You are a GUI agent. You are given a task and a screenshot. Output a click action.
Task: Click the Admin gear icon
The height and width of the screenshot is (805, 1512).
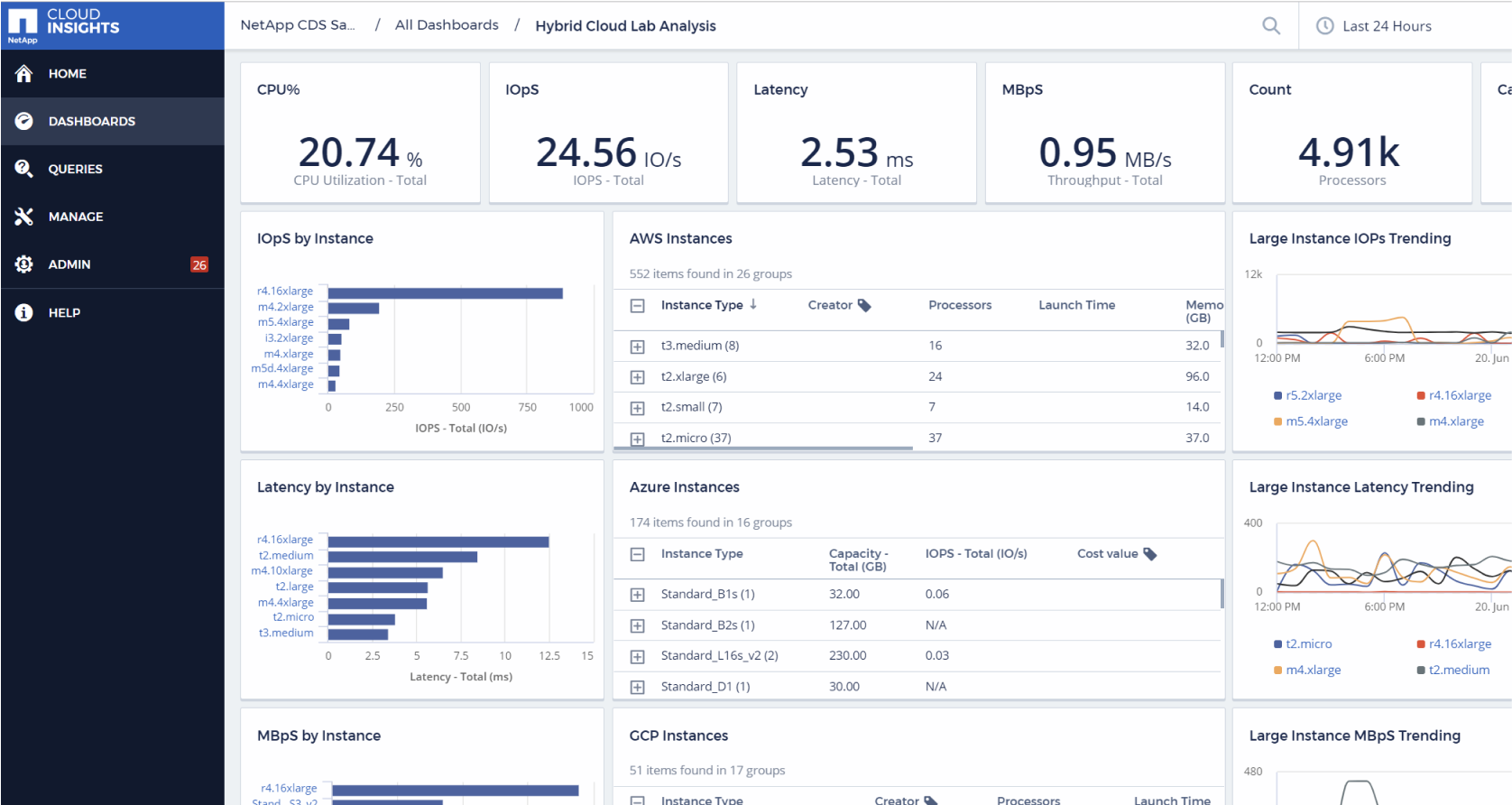(24, 264)
